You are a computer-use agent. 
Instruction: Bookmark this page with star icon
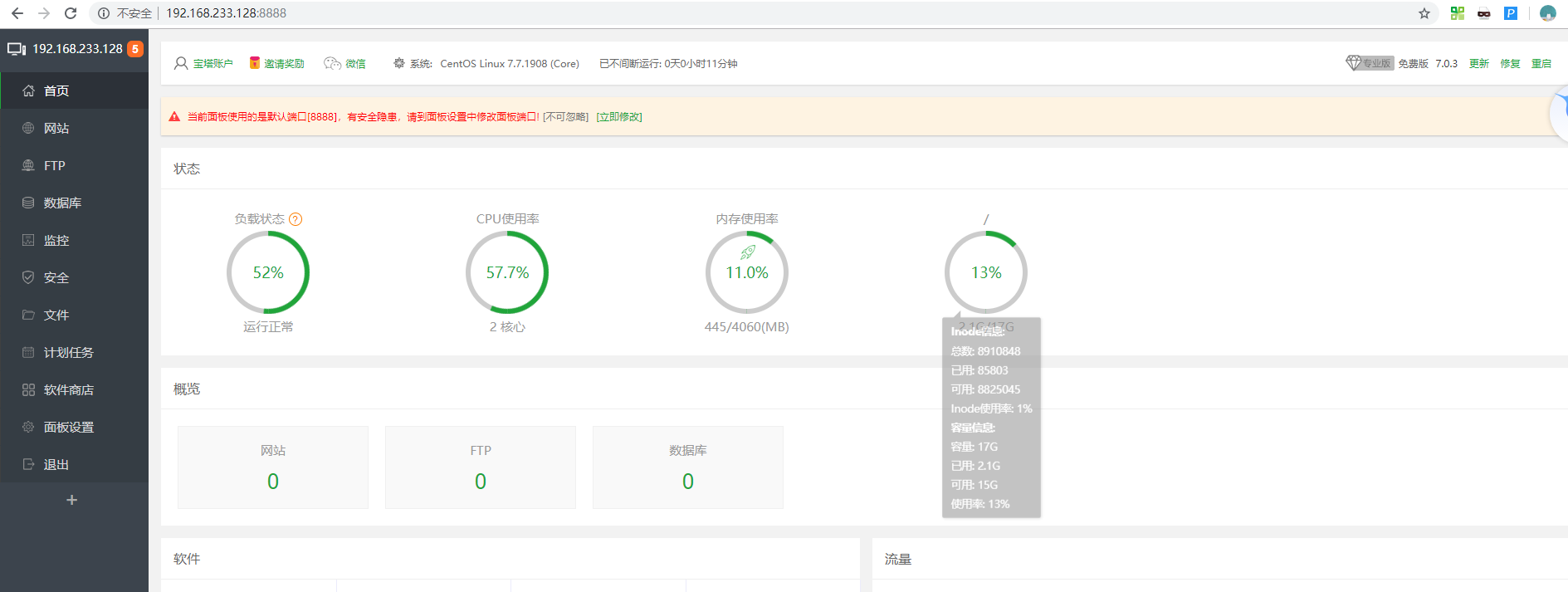coord(1424,13)
